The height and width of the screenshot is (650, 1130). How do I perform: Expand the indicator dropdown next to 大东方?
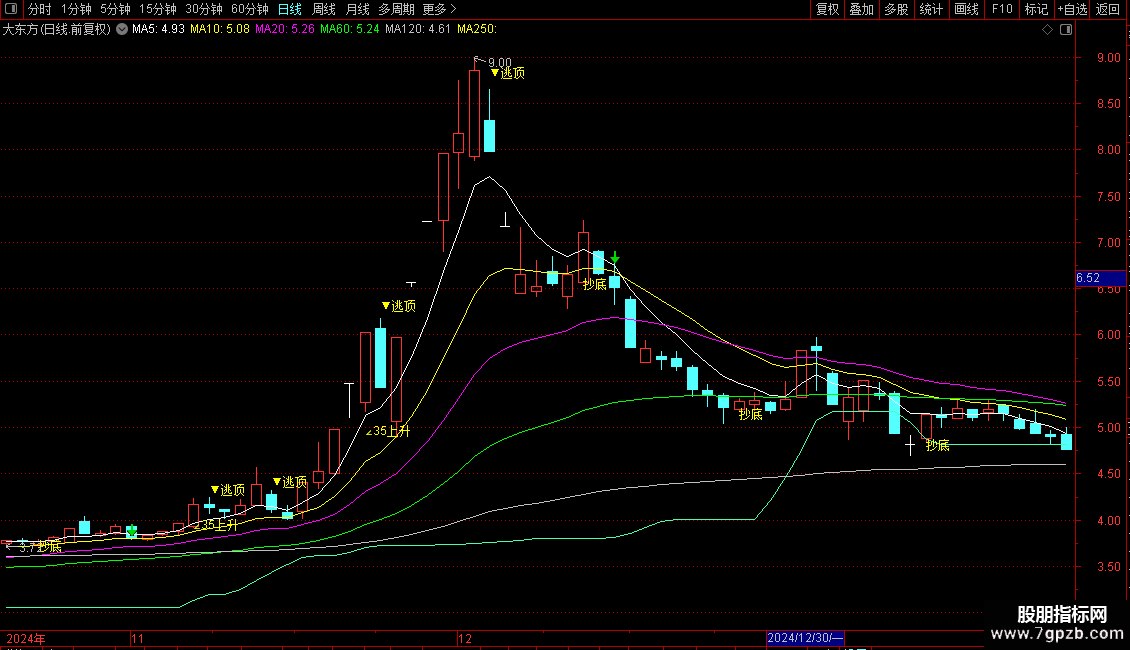tap(122, 30)
